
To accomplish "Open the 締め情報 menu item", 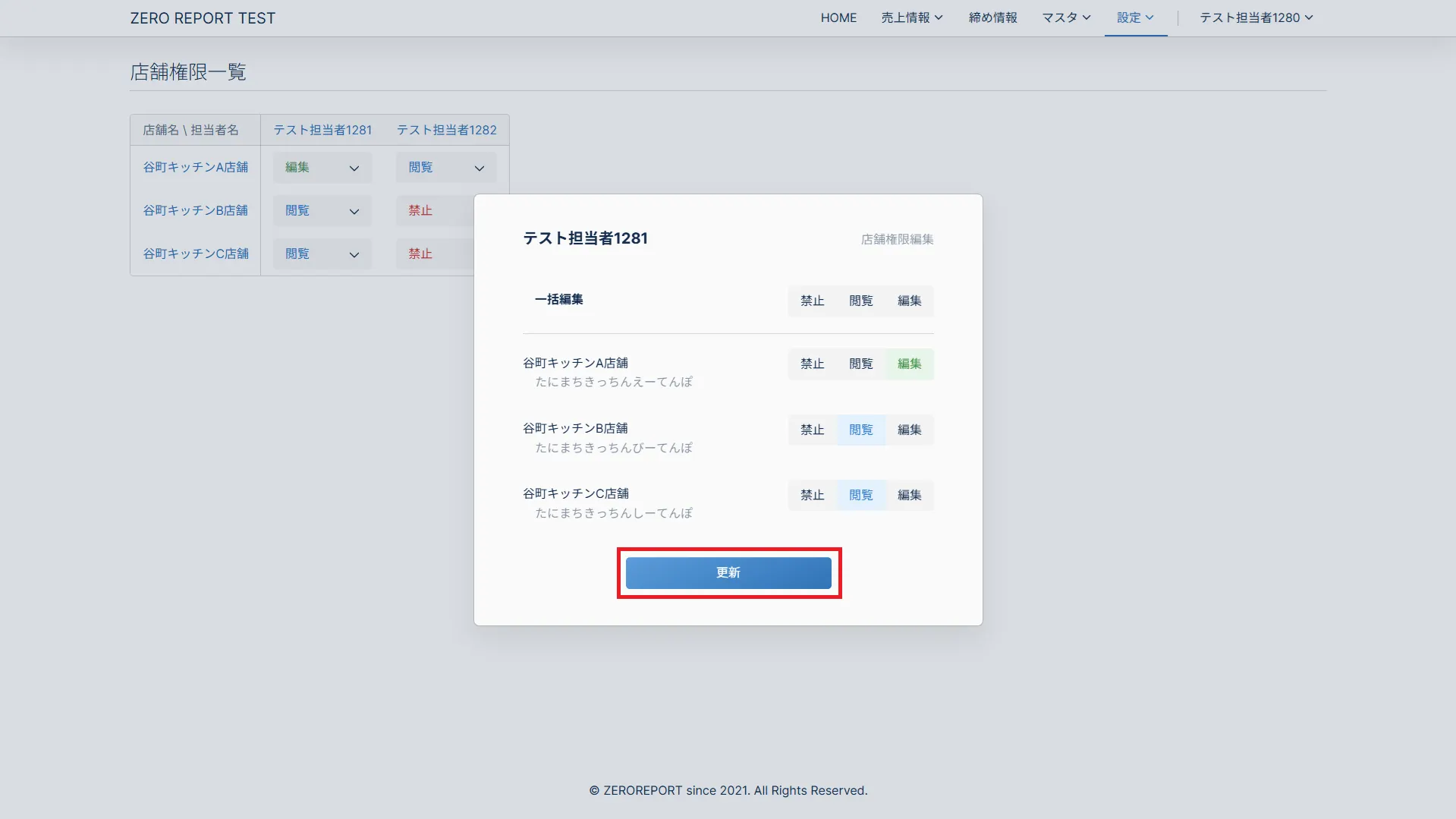I will [x=992, y=17].
